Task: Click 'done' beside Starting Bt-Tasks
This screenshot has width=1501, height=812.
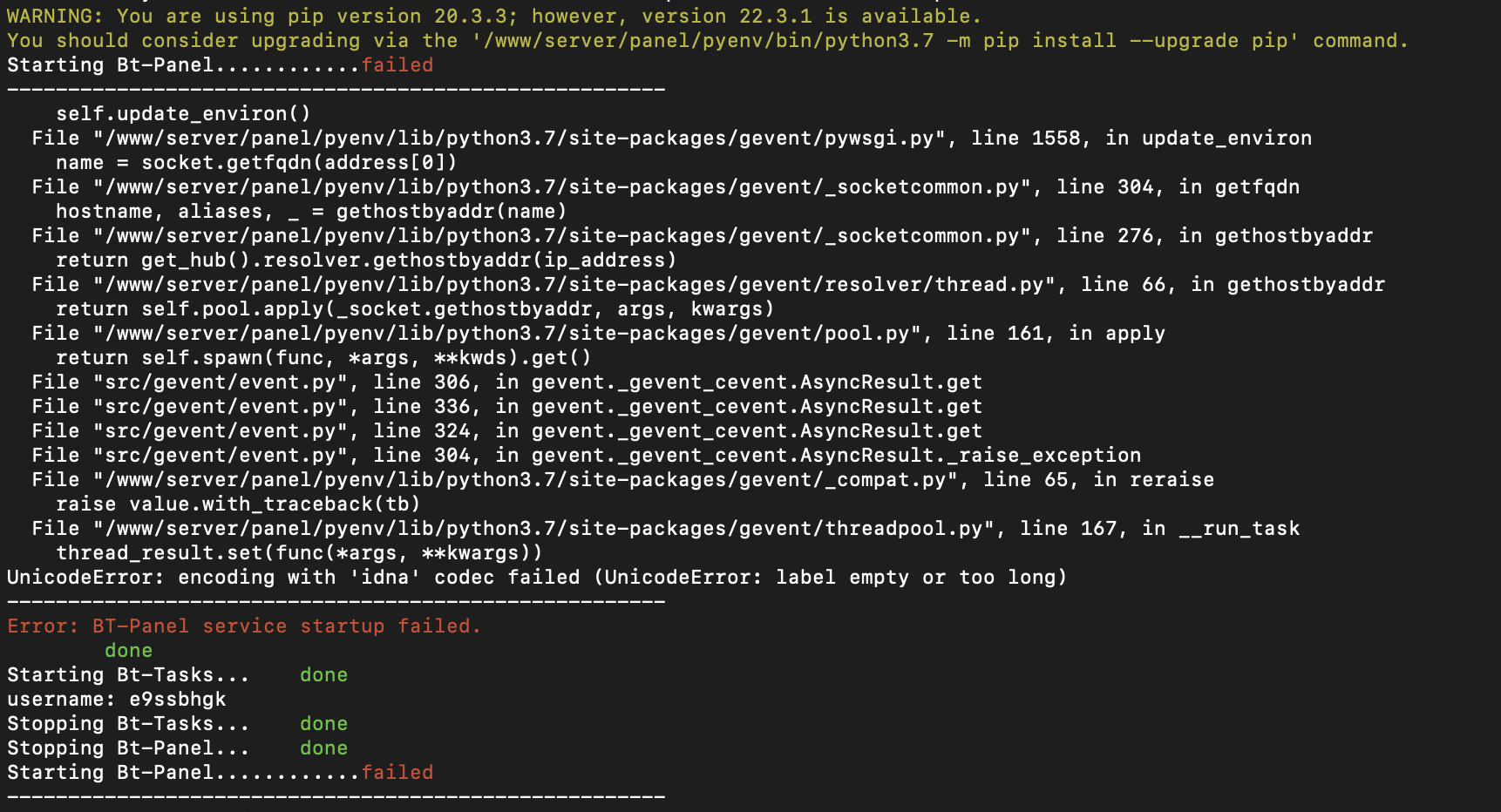Action: (x=323, y=675)
